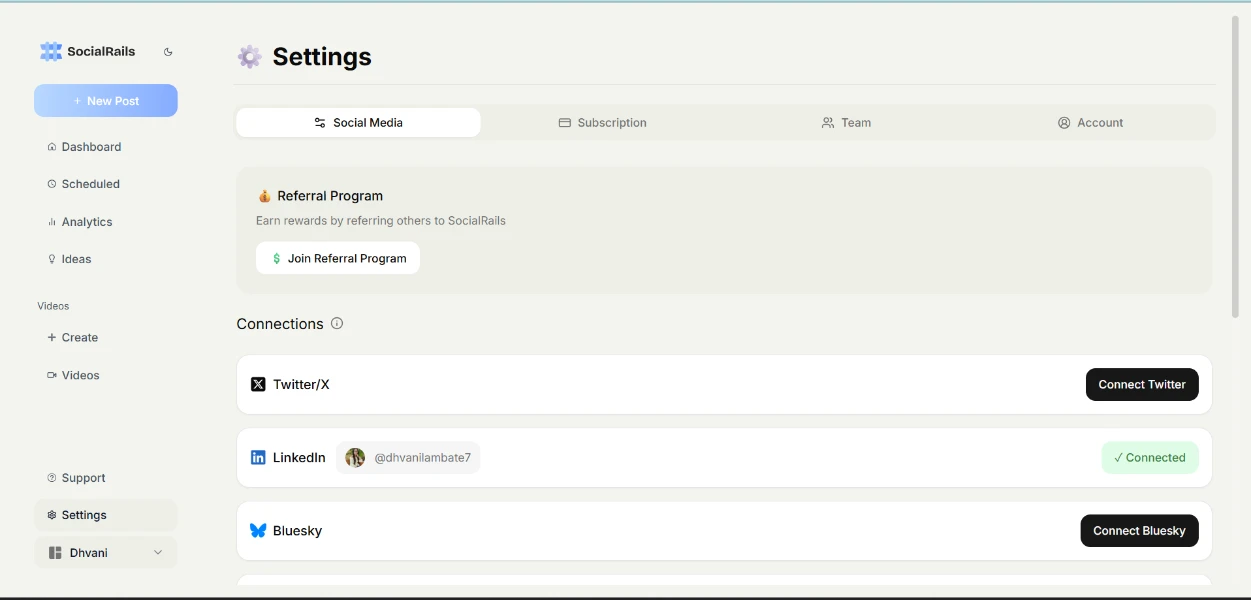
Task: Click Join Referral Program button
Action: (338, 258)
